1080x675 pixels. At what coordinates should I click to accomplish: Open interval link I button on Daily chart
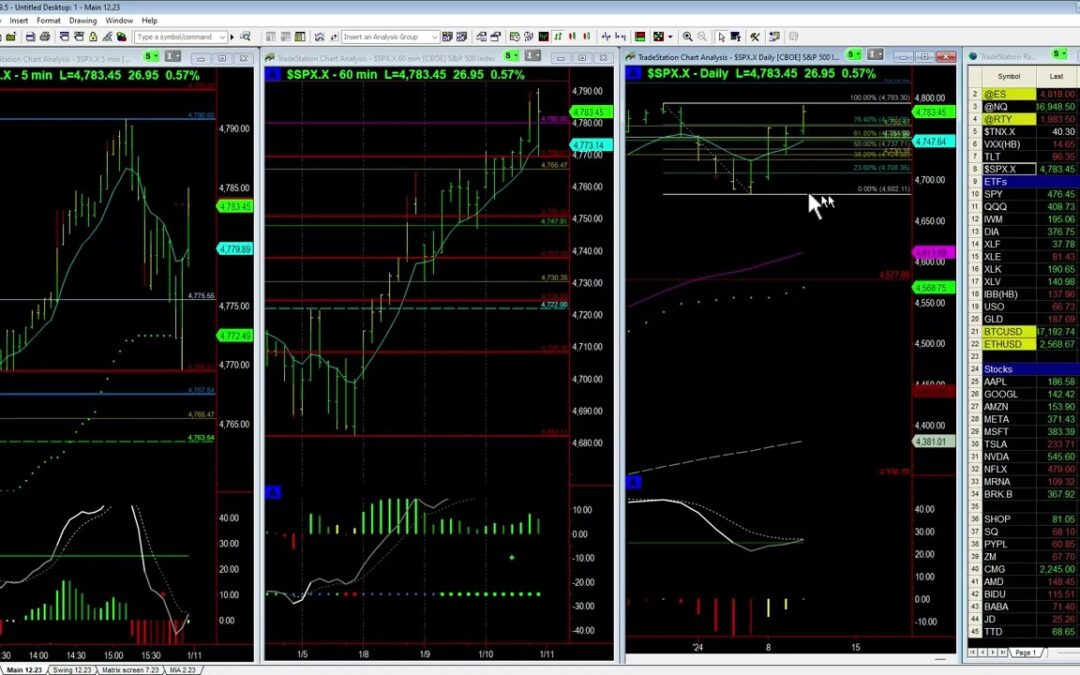click(x=875, y=54)
